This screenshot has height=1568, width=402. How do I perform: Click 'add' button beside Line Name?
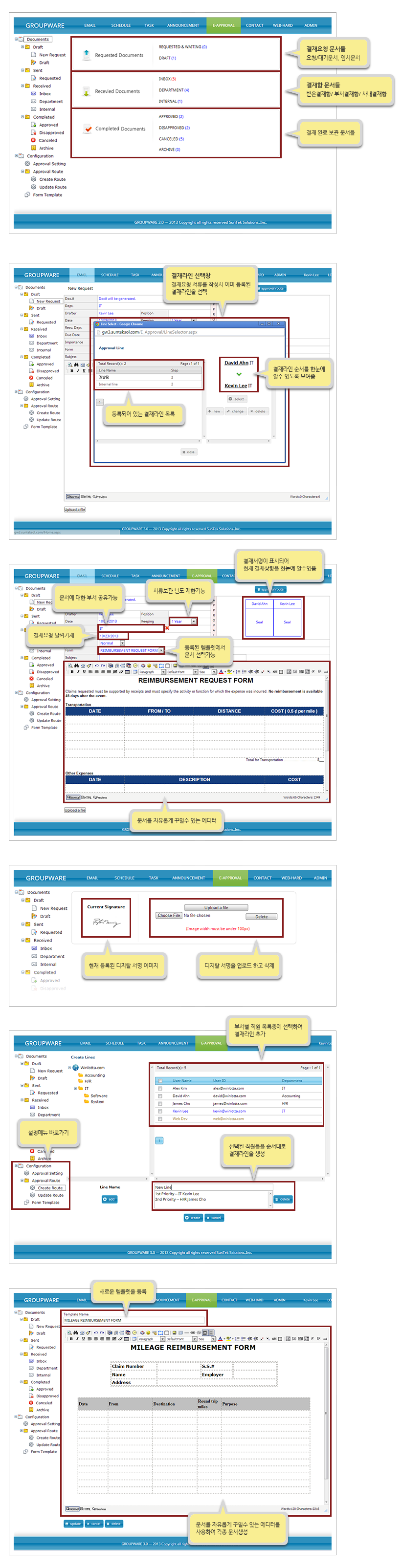(x=109, y=1199)
